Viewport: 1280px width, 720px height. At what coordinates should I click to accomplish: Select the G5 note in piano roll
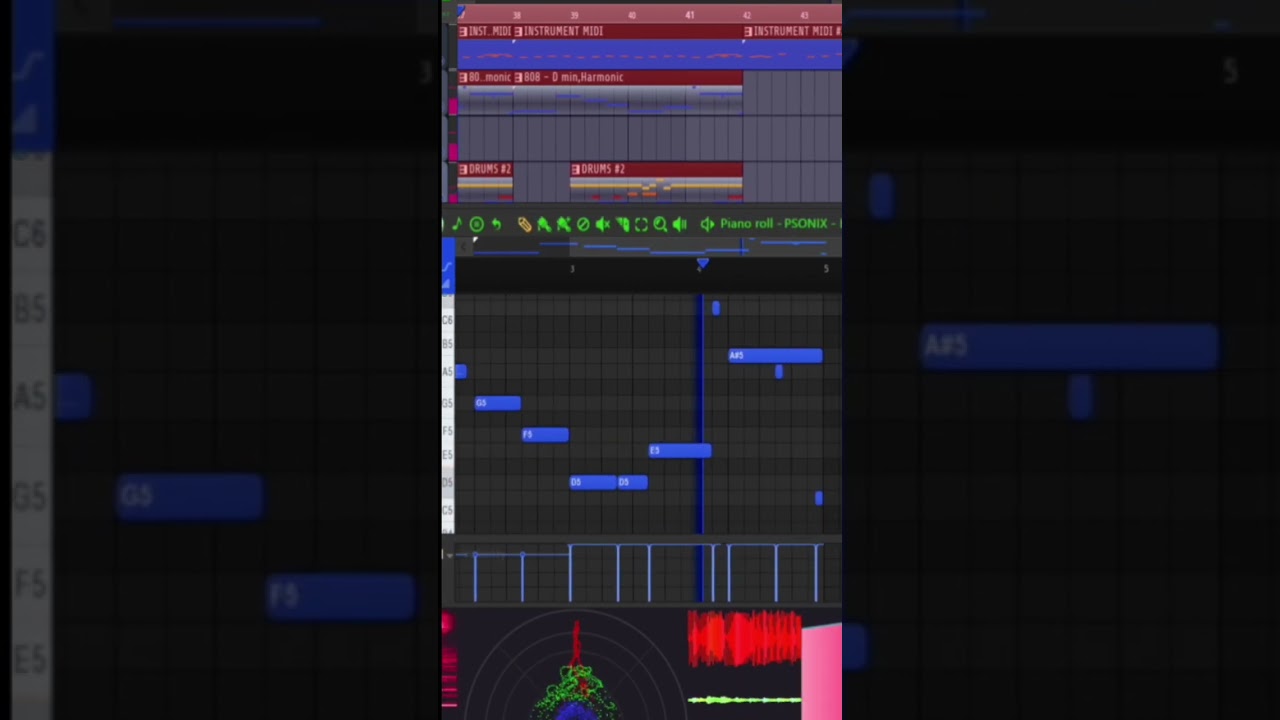point(497,403)
